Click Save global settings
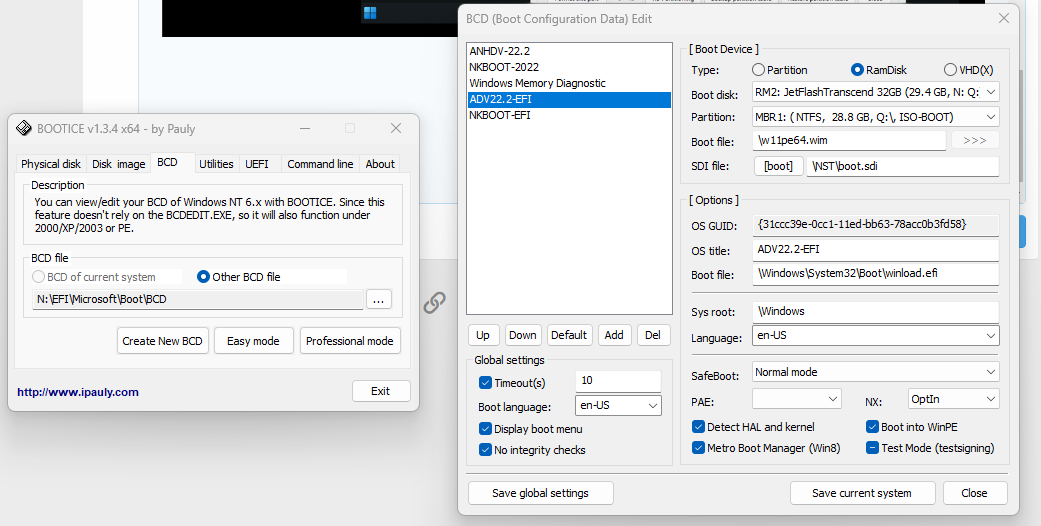 540,493
